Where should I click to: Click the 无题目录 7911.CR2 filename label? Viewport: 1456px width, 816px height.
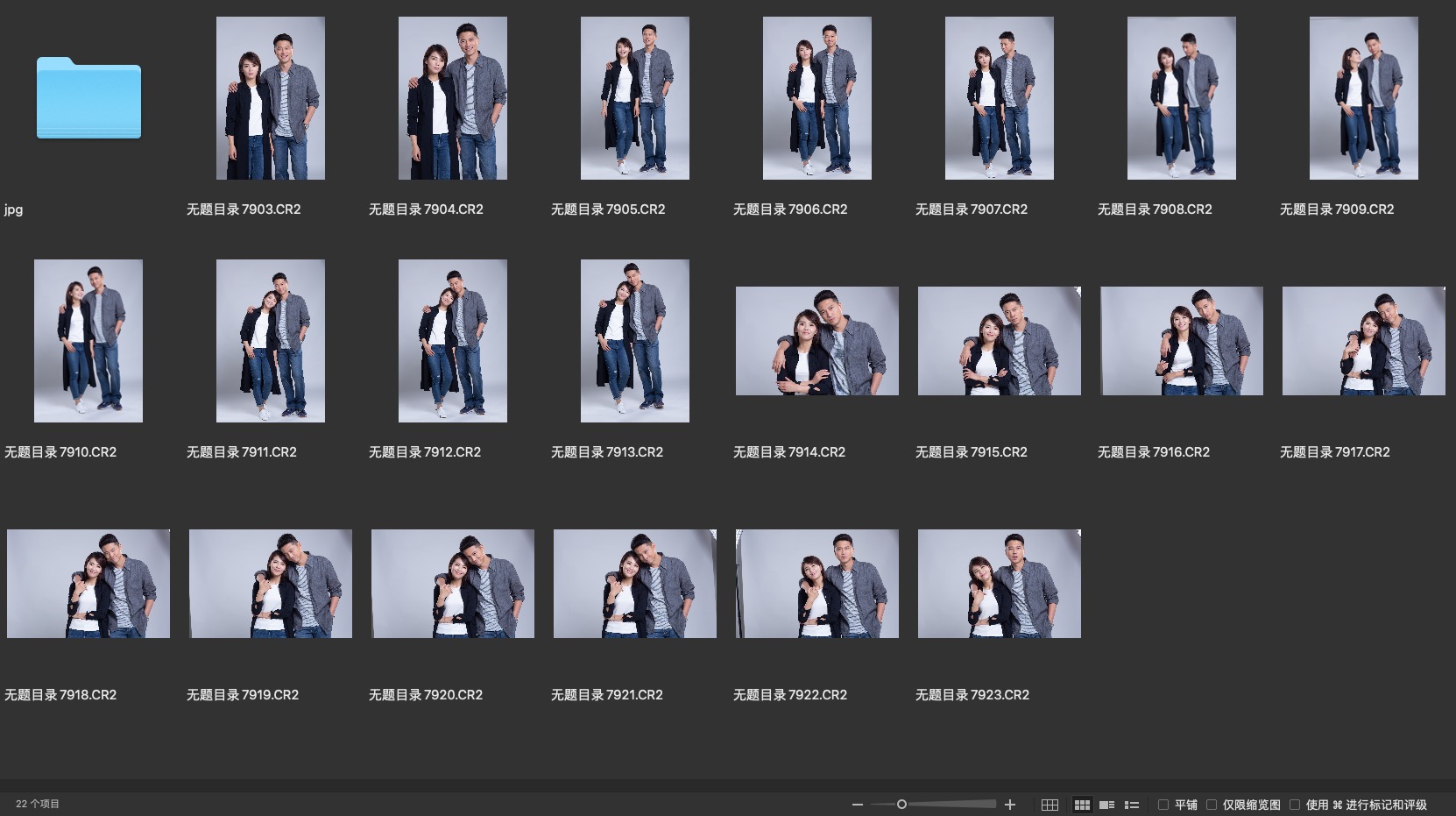tap(242, 452)
